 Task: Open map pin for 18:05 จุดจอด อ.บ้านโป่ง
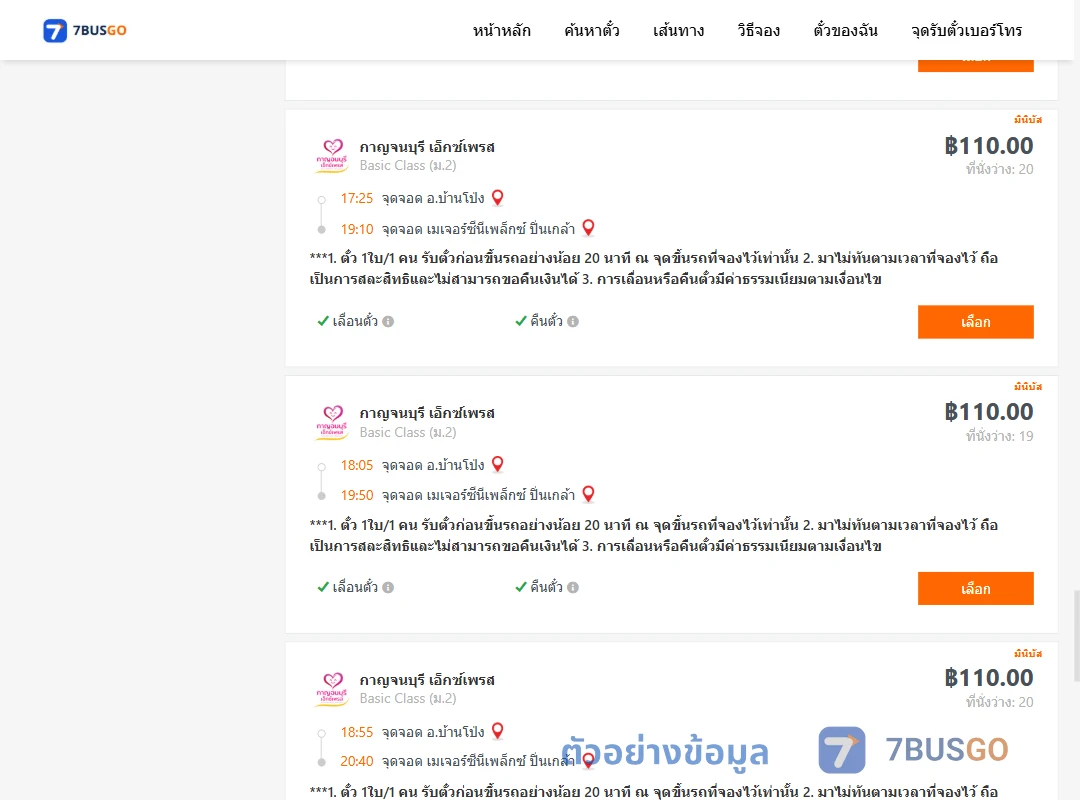pyautogui.click(x=497, y=464)
